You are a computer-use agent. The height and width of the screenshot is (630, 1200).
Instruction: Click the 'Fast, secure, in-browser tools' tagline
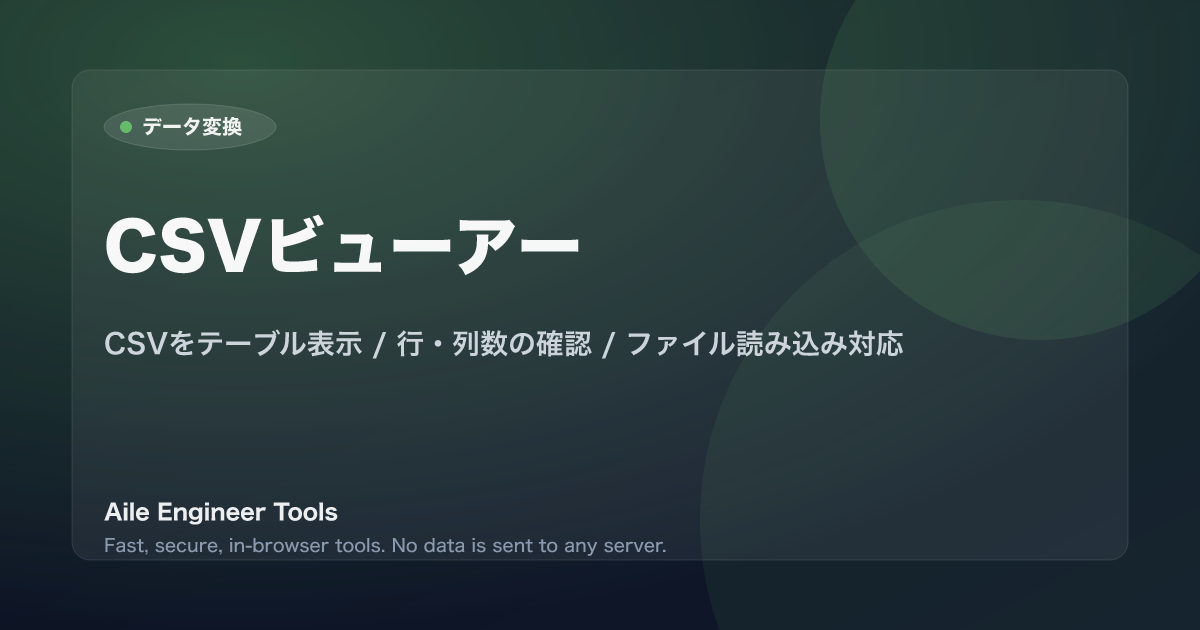click(x=385, y=546)
